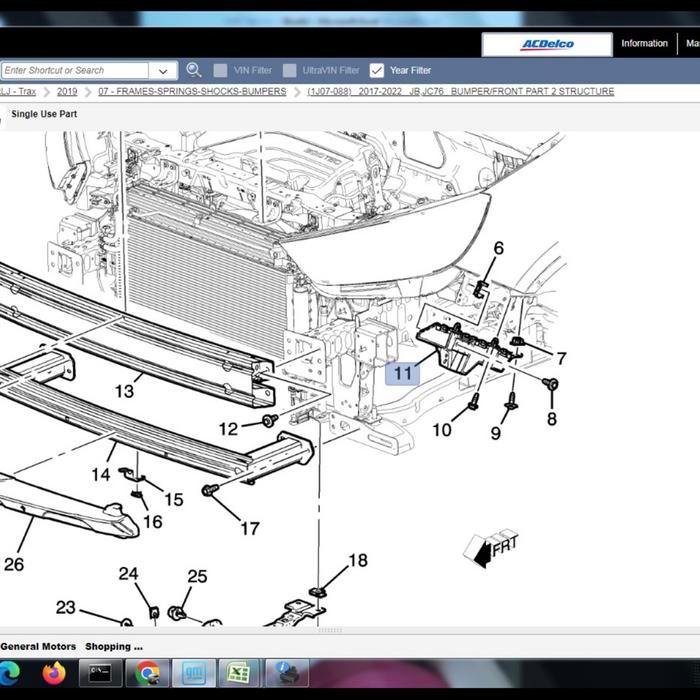700x700 pixels.
Task: Open the printer info taskbar icon
Action: point(286,673)
